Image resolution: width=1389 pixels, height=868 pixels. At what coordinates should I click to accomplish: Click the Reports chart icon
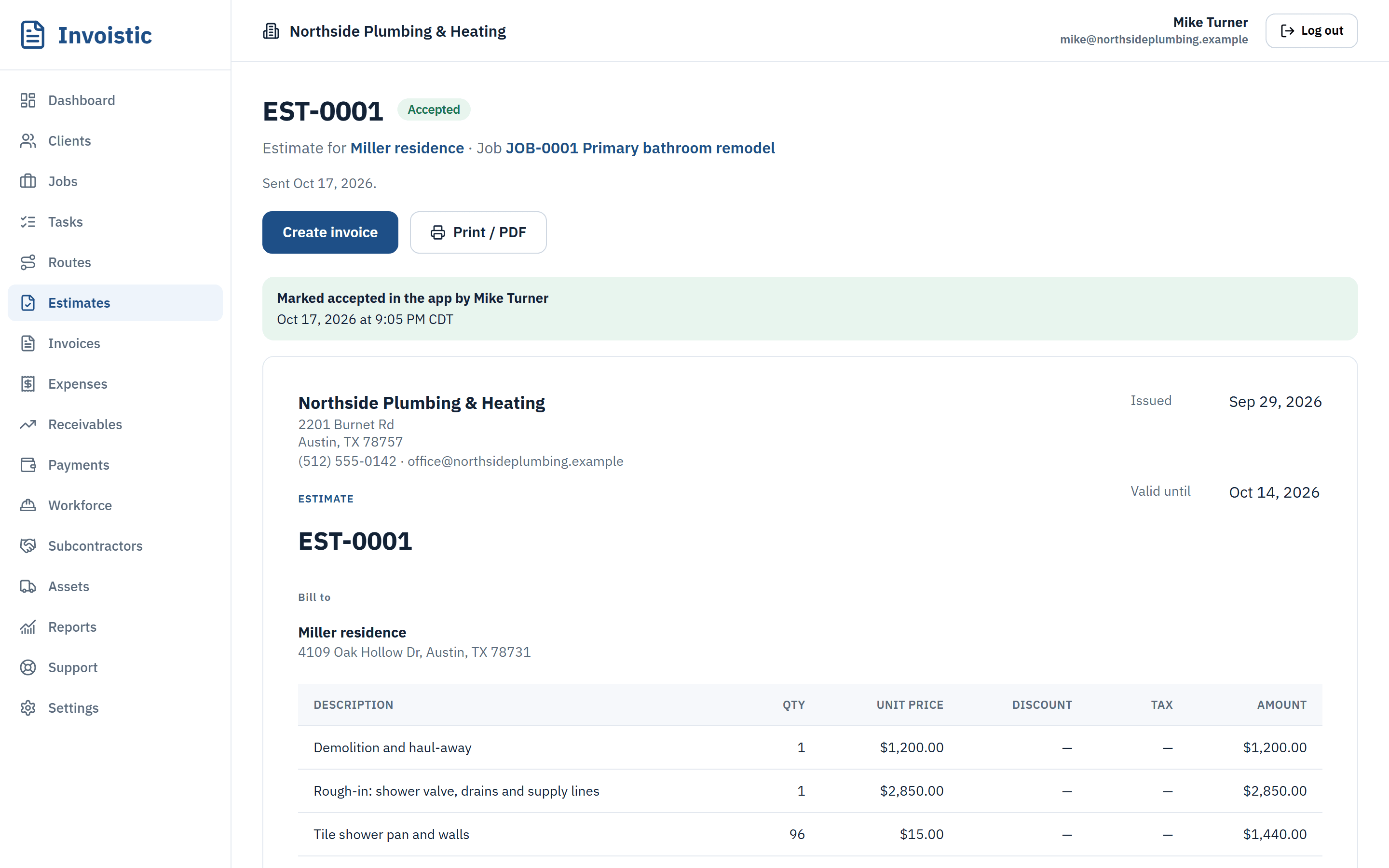(x=28, y=627)
